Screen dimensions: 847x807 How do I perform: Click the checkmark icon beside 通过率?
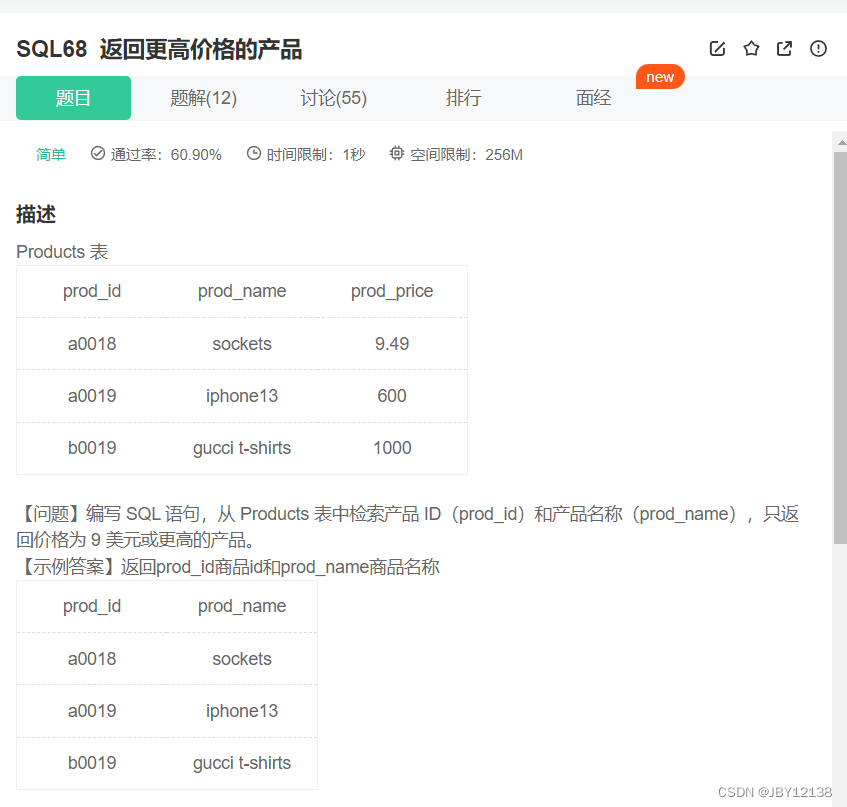(x=97, y=153)
